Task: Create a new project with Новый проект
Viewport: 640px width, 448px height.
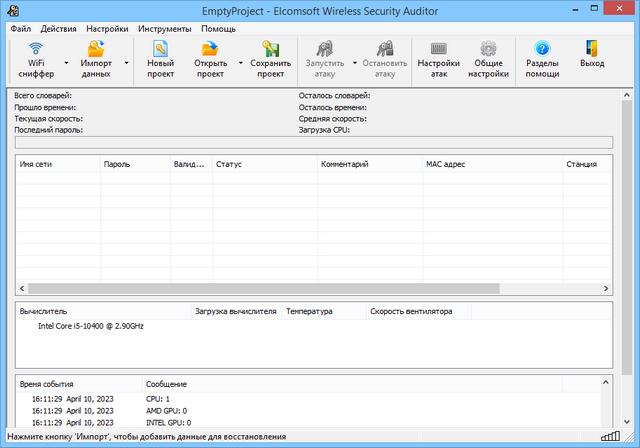Action: point(160,60)
